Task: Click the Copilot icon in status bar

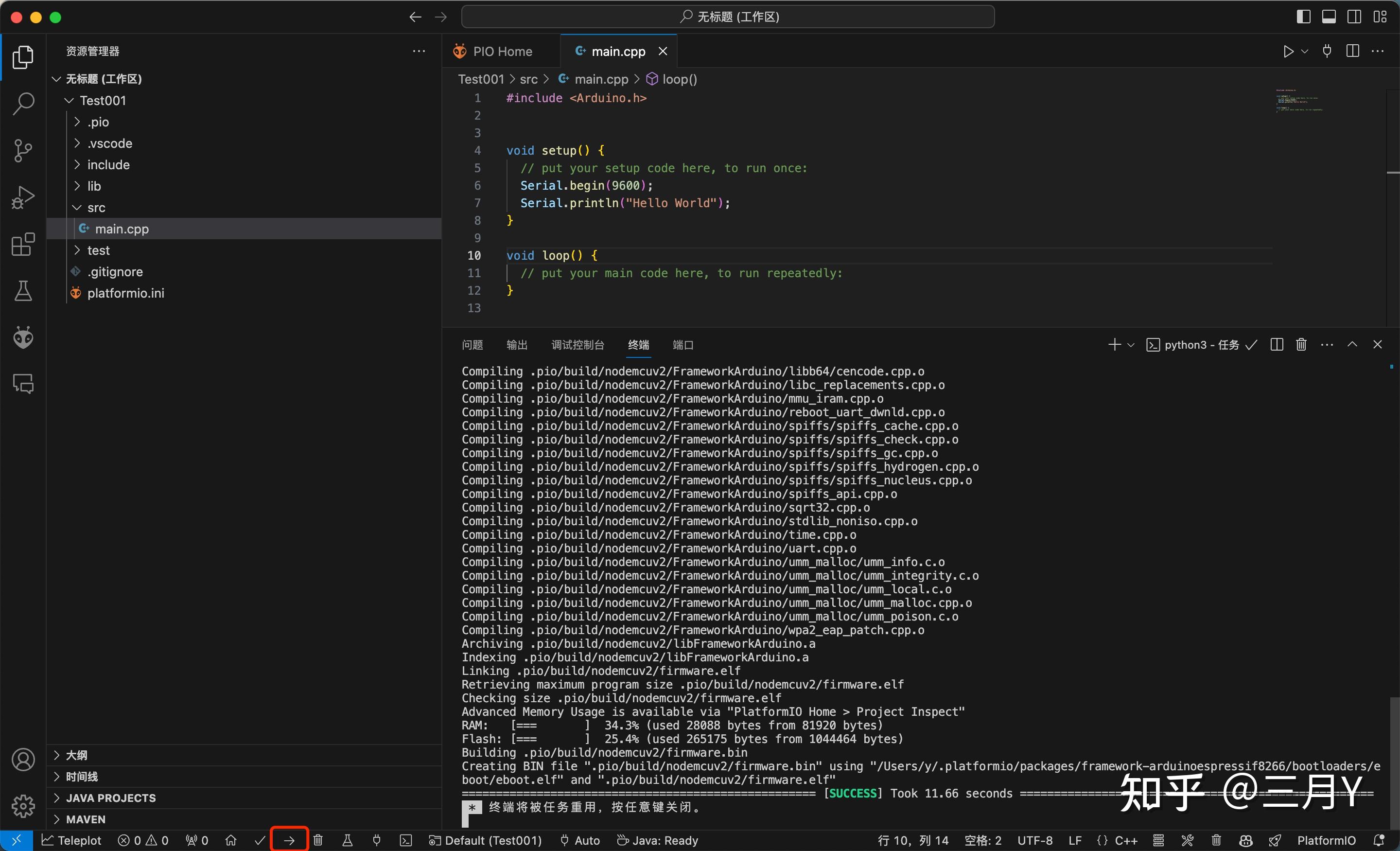Action: point(1245,840)
